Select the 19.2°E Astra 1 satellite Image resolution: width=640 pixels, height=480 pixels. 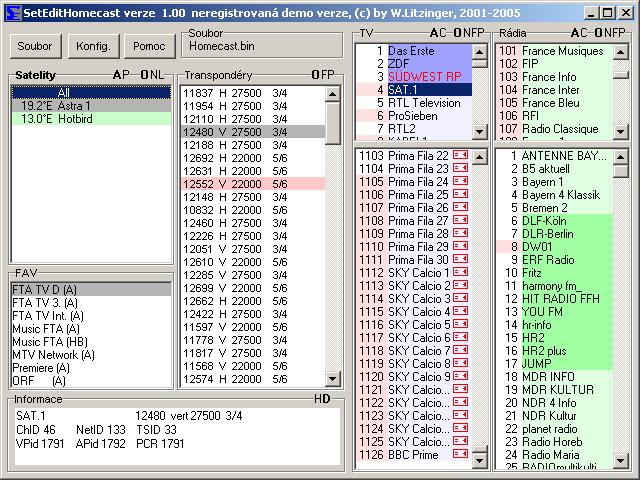pyautogui.click(x=91, y=106)
